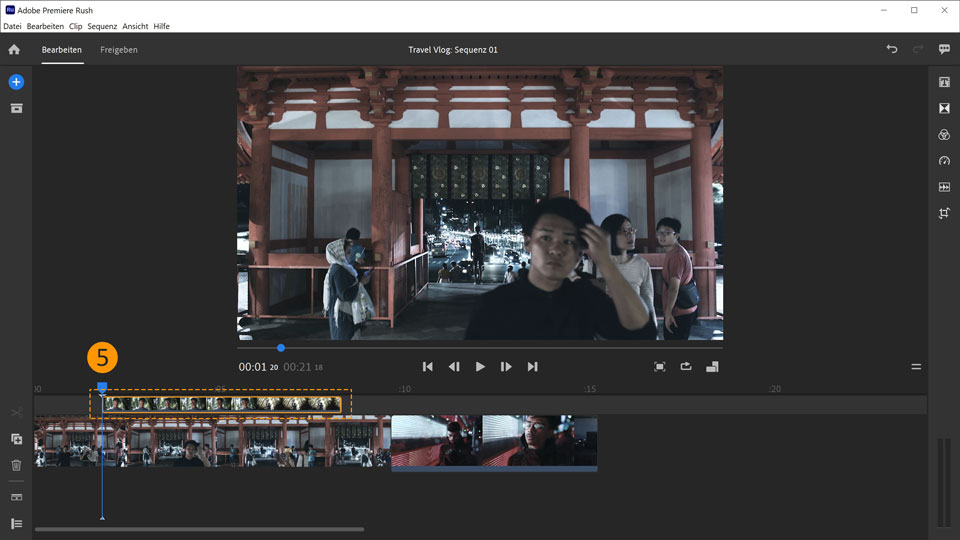The image size is (960, 540).
Task: Switch to the Freigeben tab
Action: 119,50
